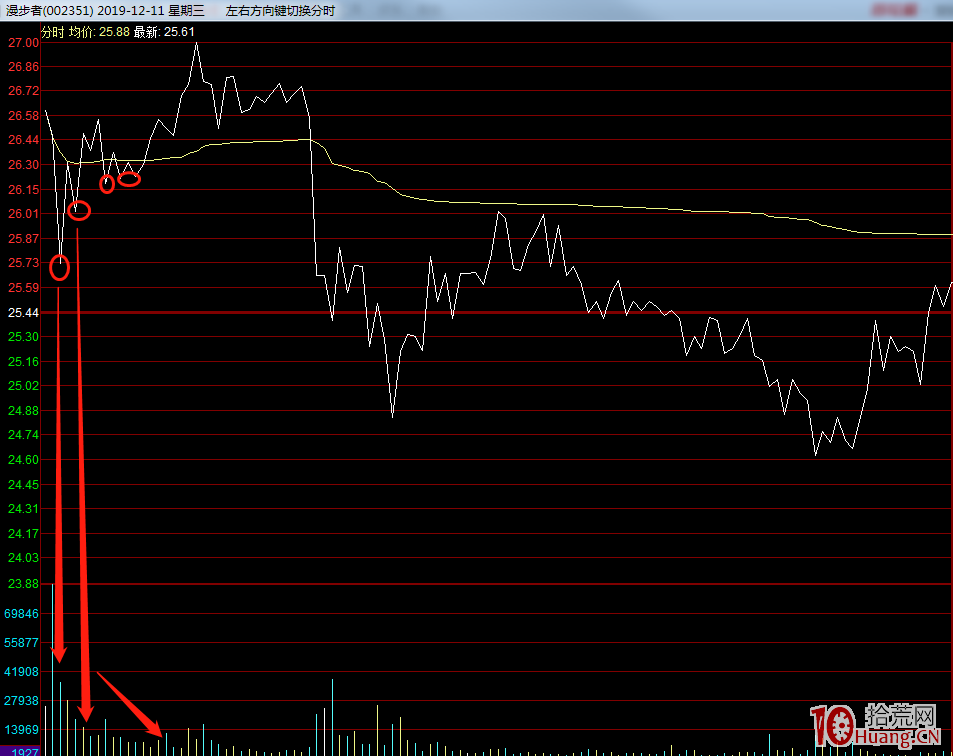Click the 27.00 price axis label
Image resolution: width=953 pixels, height=756 pixels.
[x=23, y=43]
